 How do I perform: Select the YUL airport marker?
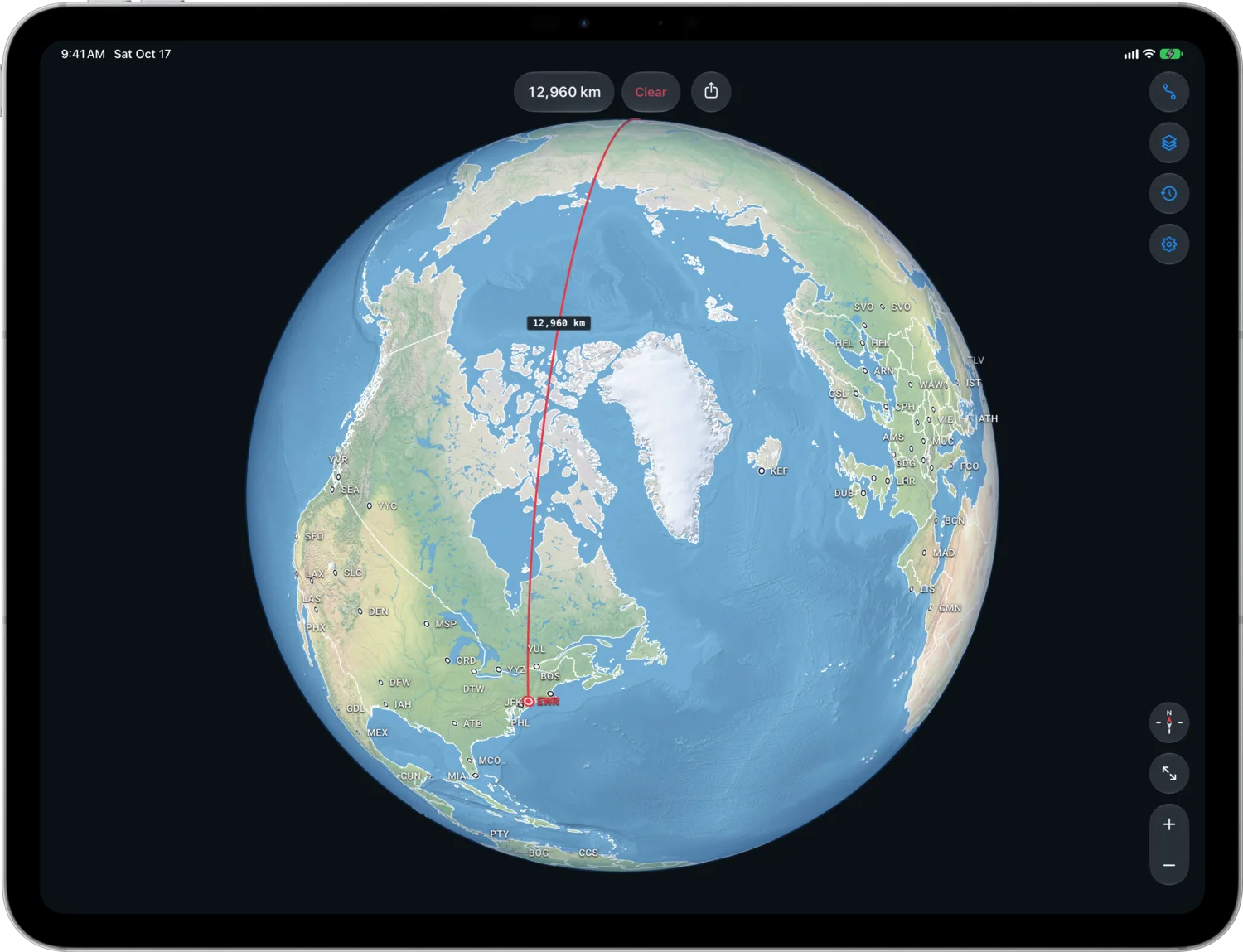(536, 666)
